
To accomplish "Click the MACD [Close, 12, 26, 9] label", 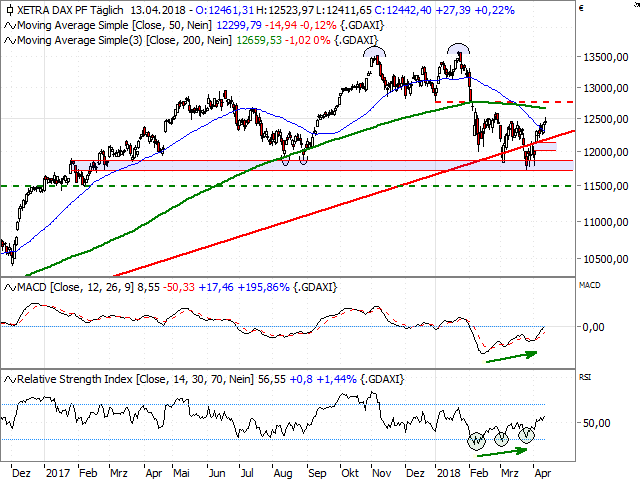I will coord(76,287).
